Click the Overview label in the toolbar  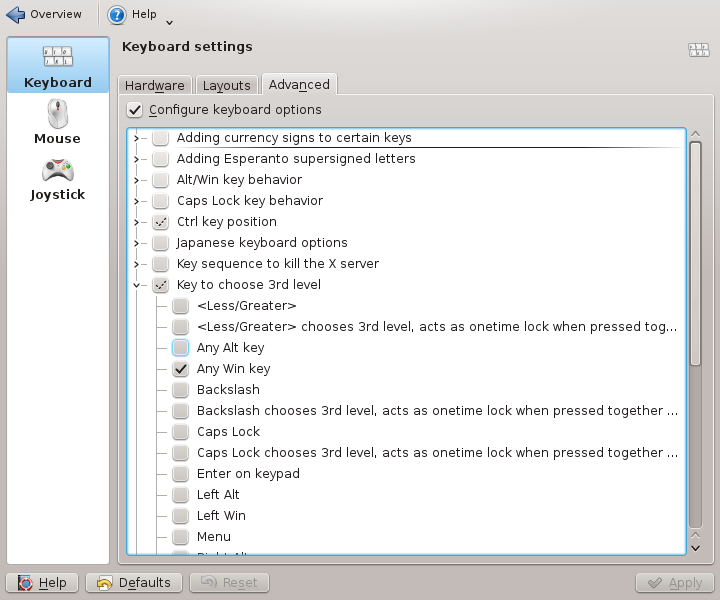[x=56, y=15]
